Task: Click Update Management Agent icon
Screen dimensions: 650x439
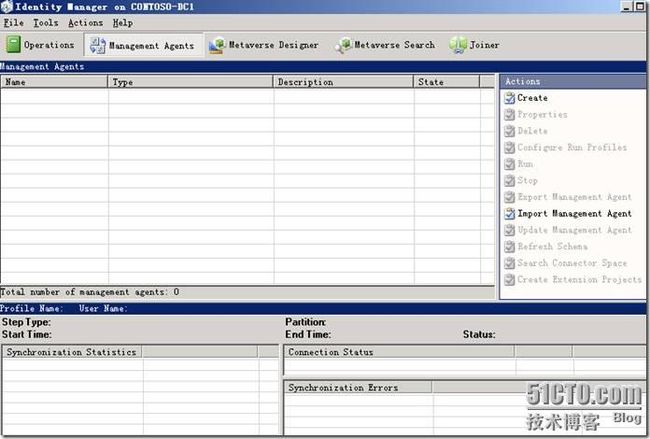Action: pyautogui.click(x=509, y=230)
